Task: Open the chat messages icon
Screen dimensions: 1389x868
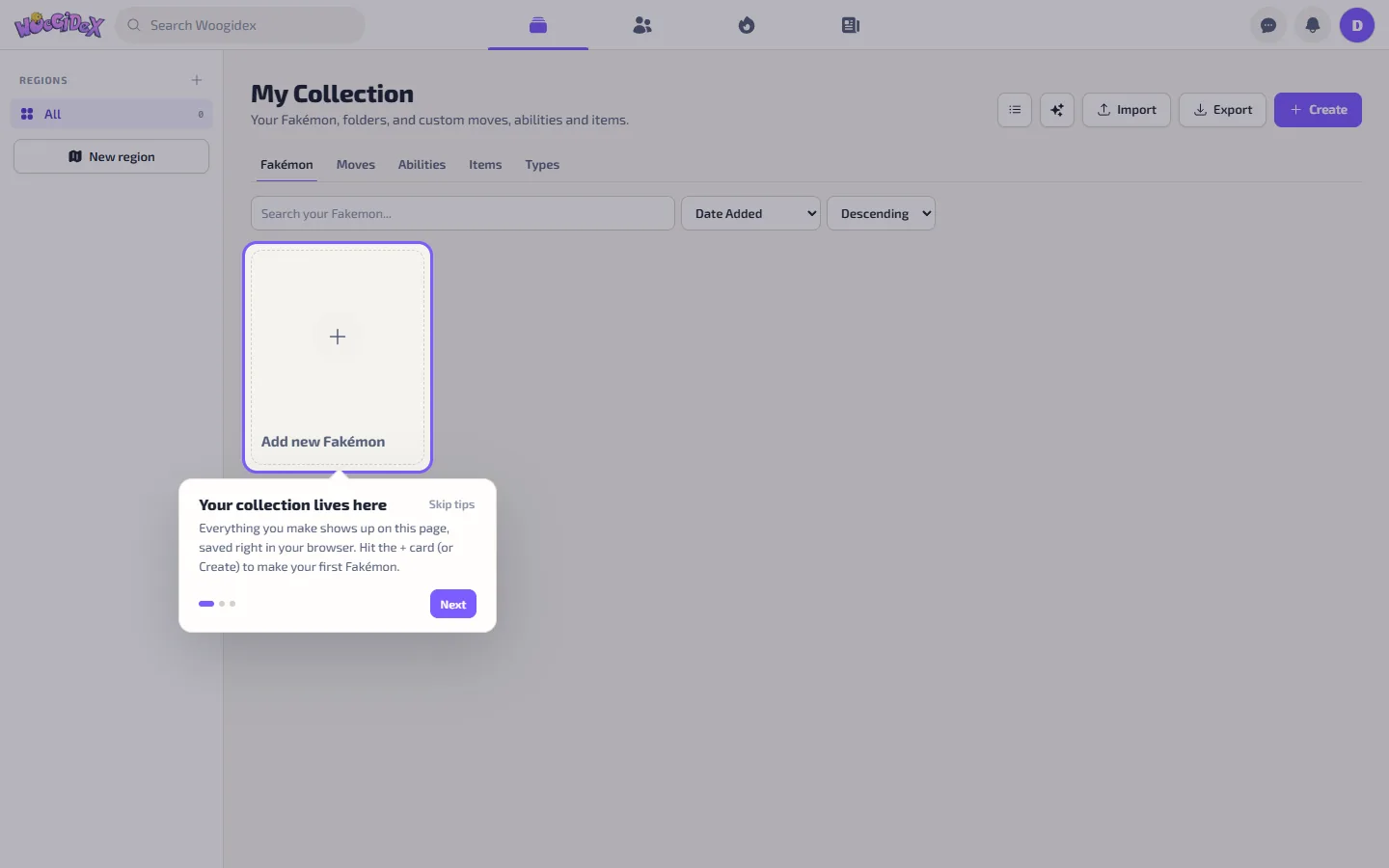Action: [x=1268, y=25]
